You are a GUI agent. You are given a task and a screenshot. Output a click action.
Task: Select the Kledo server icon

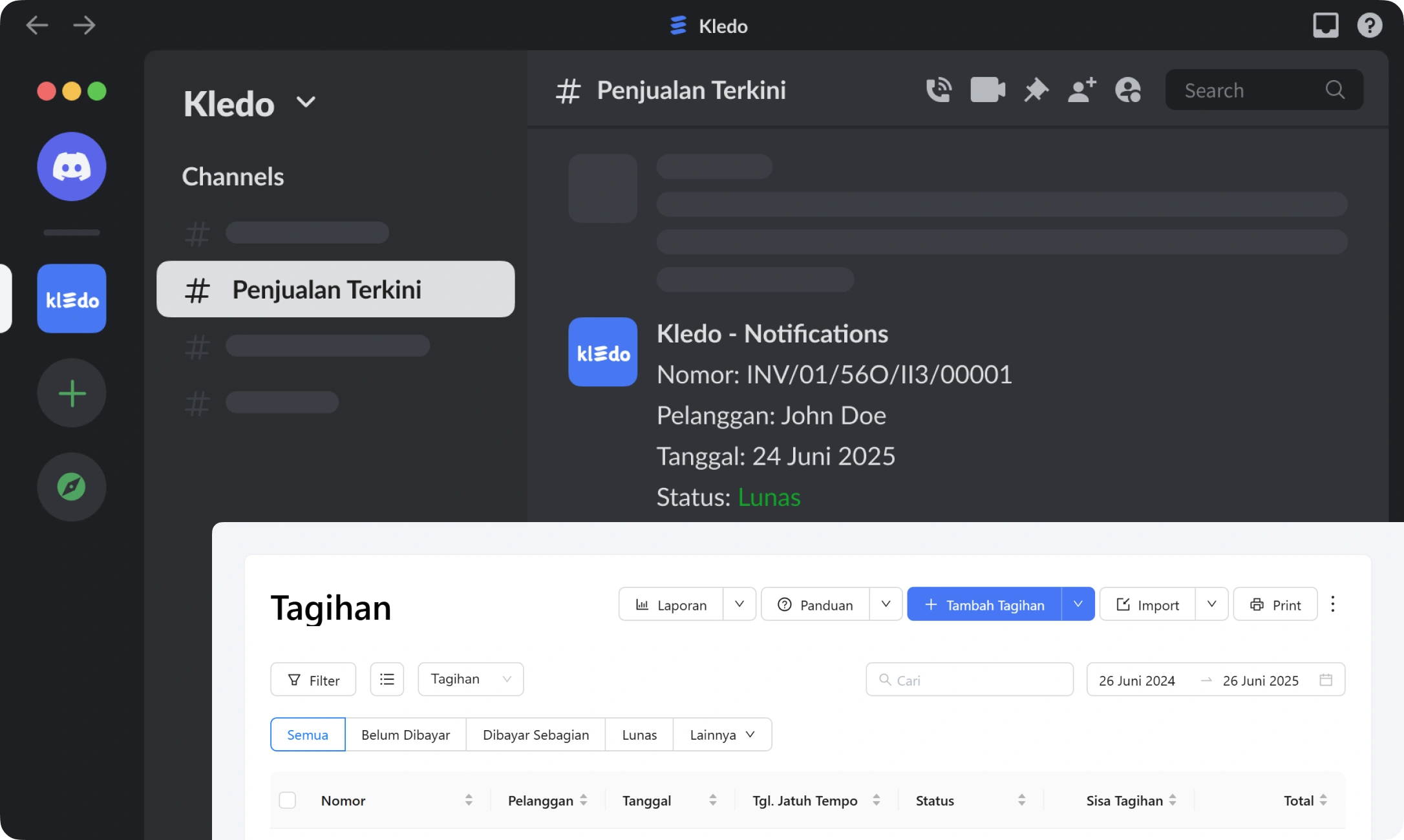pyautogui.click(x=71, y=298)
